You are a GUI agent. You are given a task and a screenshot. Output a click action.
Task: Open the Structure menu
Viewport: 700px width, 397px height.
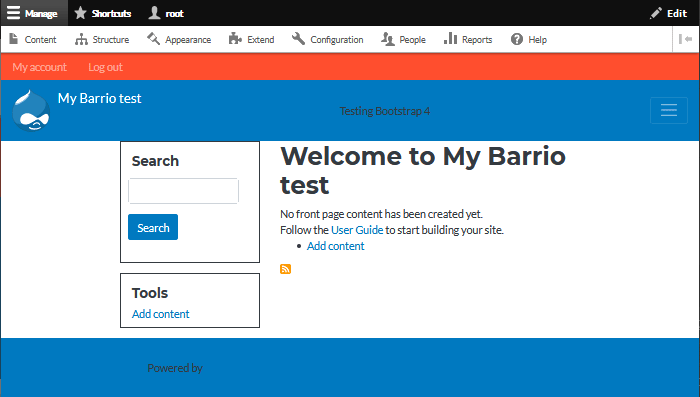click(102, 39)
